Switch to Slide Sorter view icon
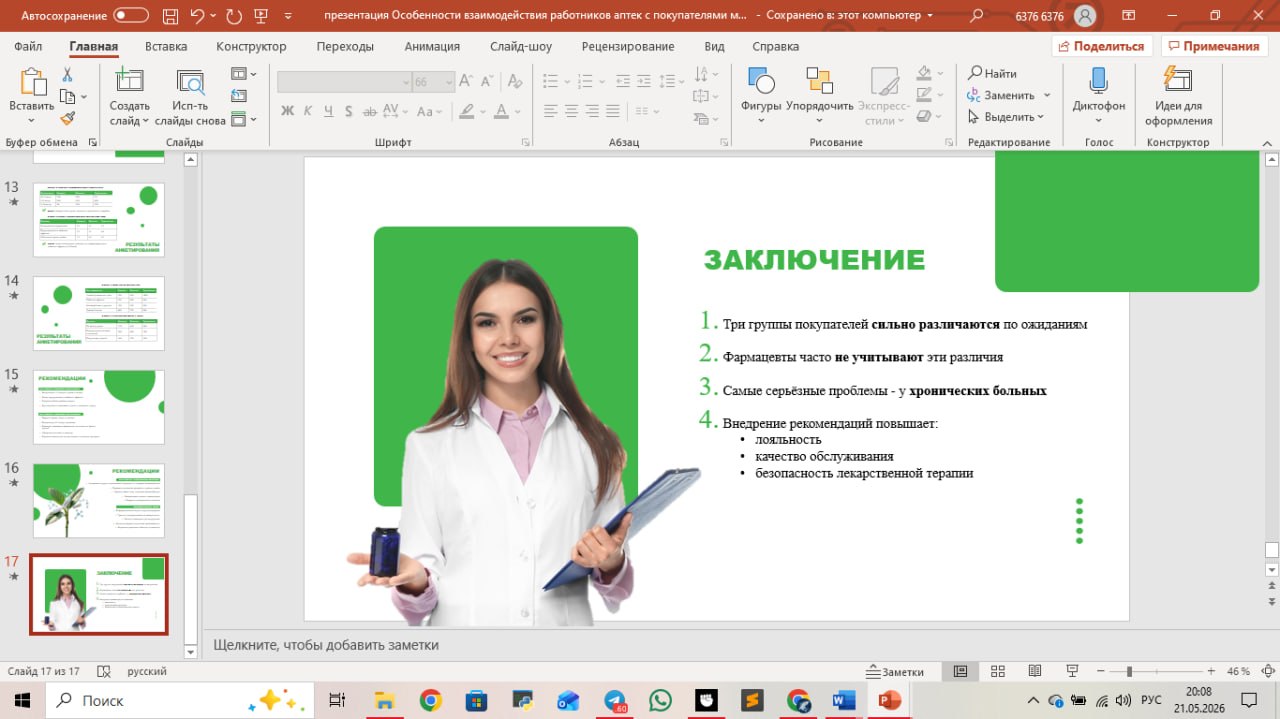The image size is (1280, 719). point(997,671)
